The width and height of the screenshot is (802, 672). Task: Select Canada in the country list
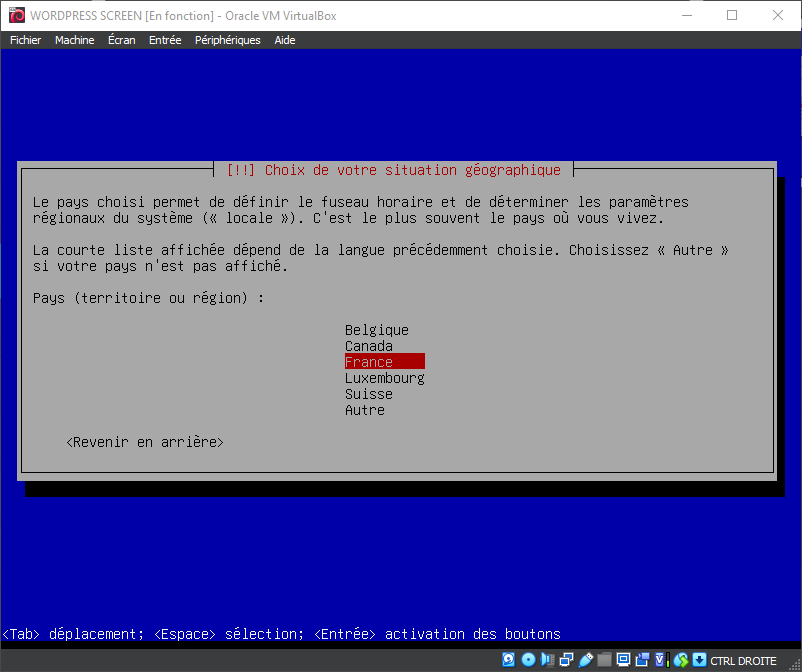[368, 346]
